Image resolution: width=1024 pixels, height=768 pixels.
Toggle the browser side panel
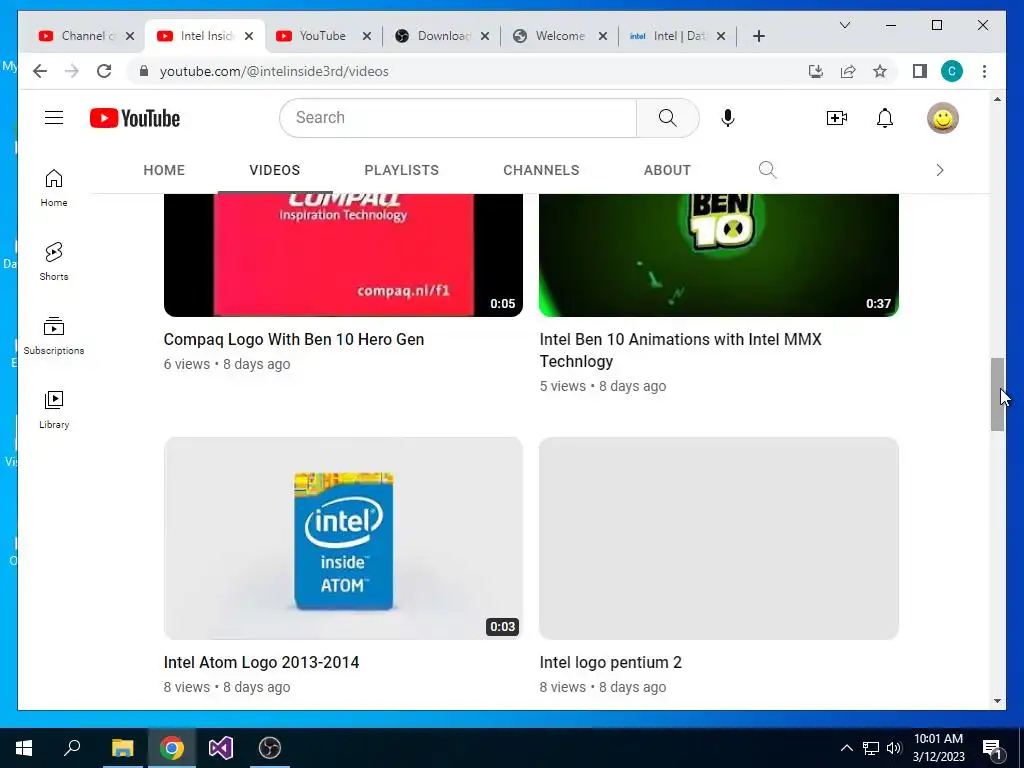click(920, 71)
